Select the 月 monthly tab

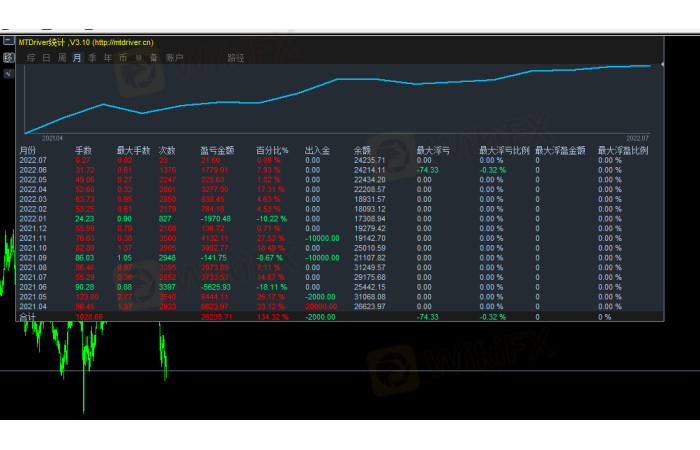[77, 58]
